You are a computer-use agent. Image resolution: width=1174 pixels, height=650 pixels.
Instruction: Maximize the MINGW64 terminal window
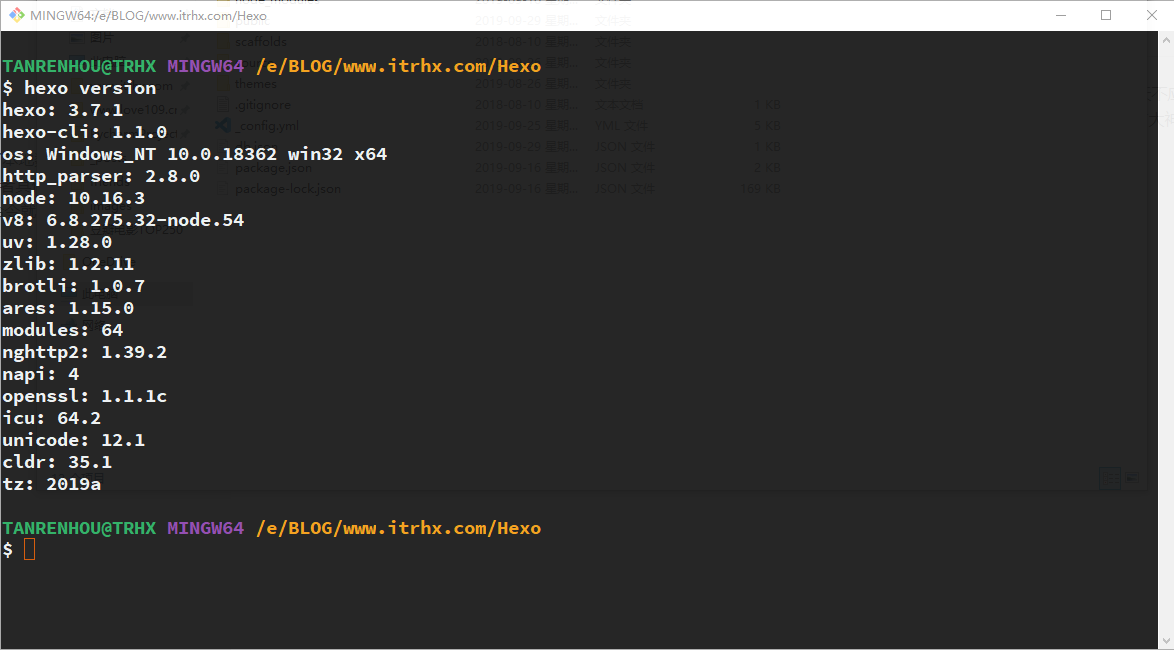[x=1106, y=15]
